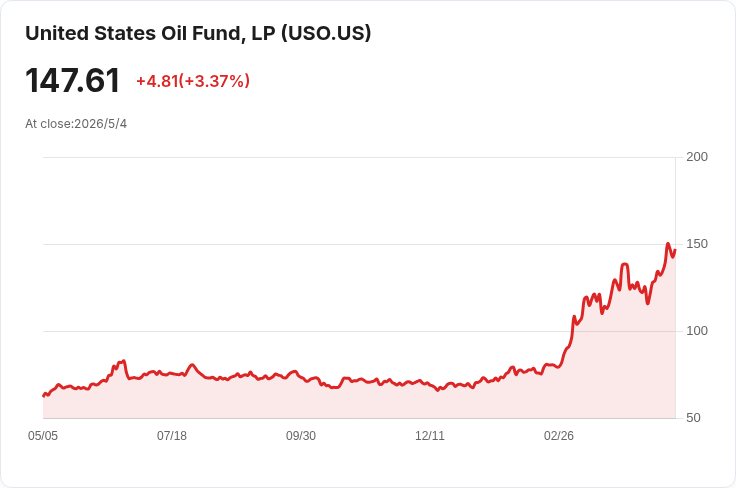
Task: Click the 50 y-axis label
Action: (693, 418)
